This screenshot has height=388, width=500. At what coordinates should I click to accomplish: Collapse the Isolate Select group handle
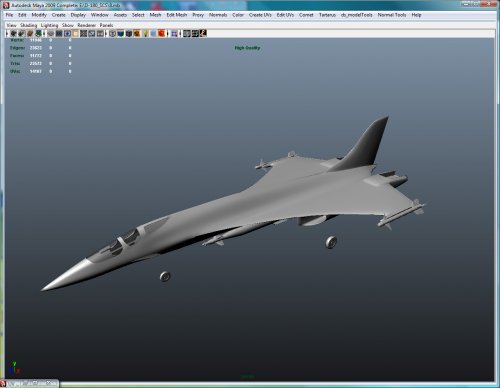point(168,33)
